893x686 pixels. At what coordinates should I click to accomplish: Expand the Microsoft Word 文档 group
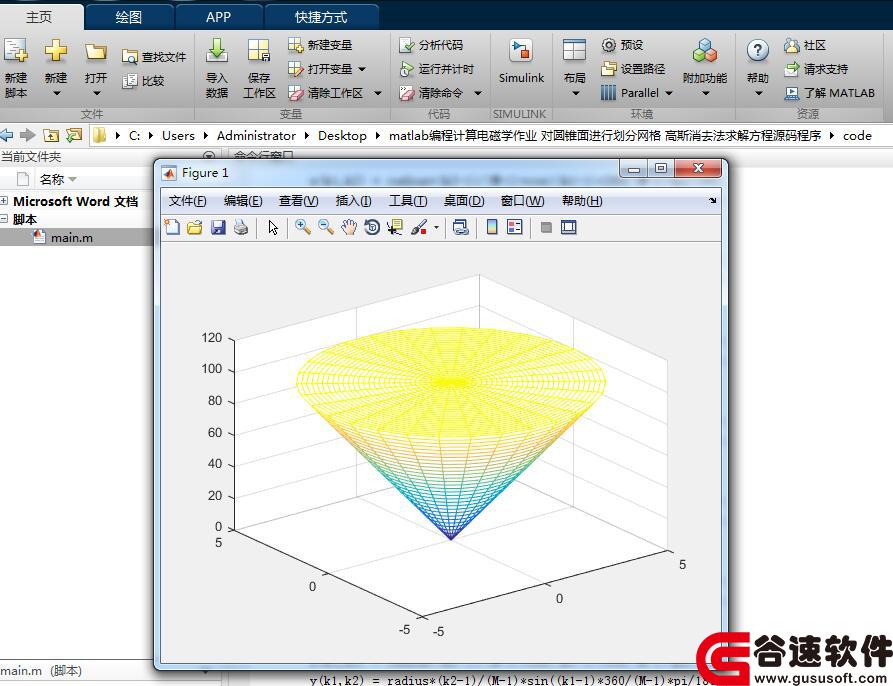(x=4, y=200)
